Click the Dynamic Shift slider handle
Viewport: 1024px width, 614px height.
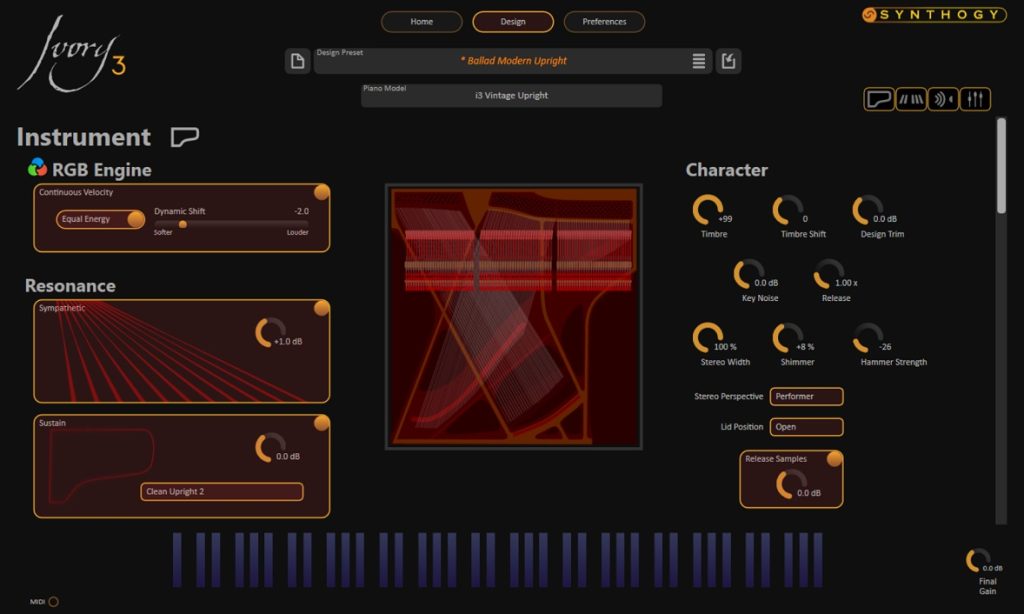[183, 224]
